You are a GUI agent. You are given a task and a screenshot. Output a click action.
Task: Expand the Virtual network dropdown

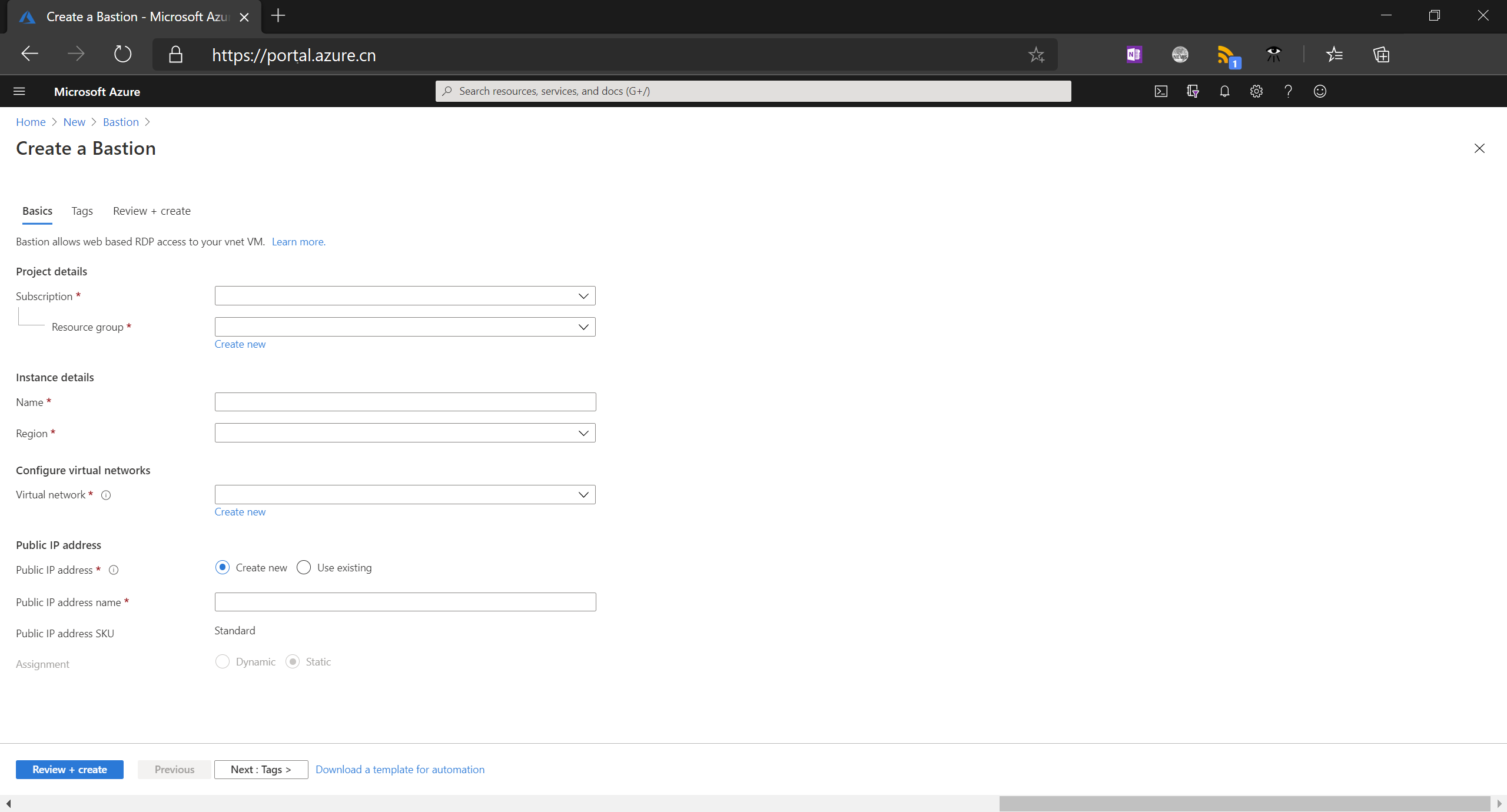tap(405, 495)
